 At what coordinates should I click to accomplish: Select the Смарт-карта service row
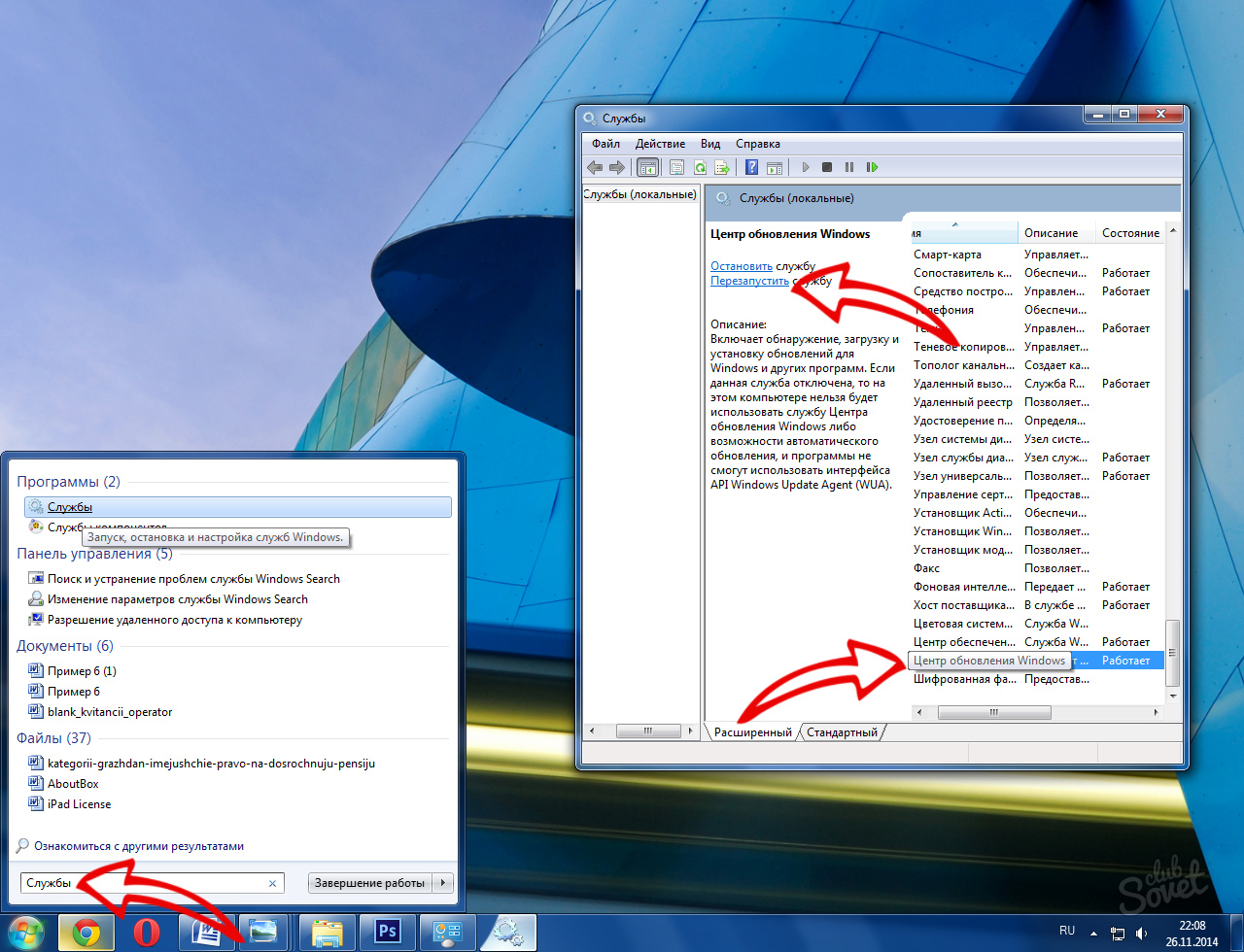(x=1035, y=255)
